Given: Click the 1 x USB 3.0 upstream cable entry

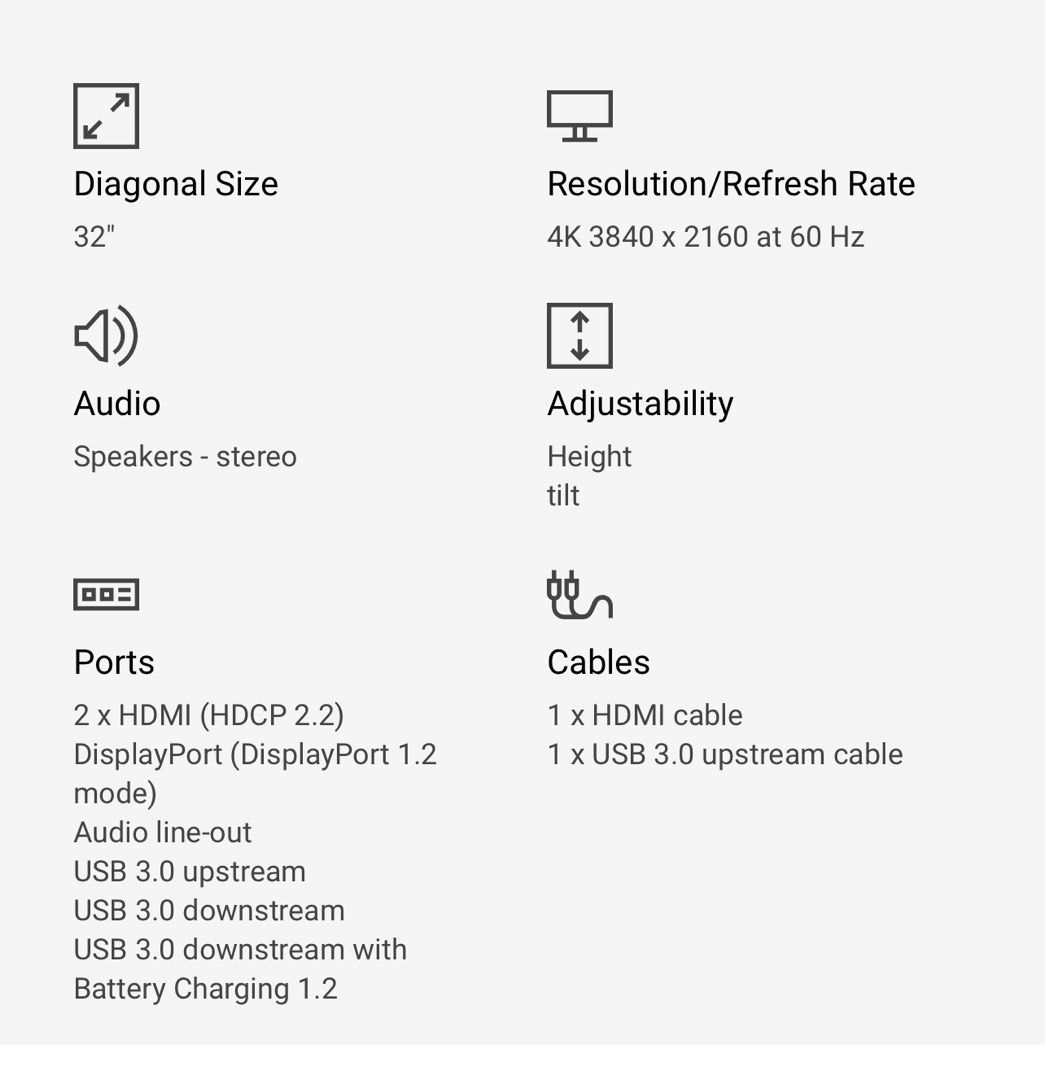Looking at the screenshot, I should [x=725, y=755].
